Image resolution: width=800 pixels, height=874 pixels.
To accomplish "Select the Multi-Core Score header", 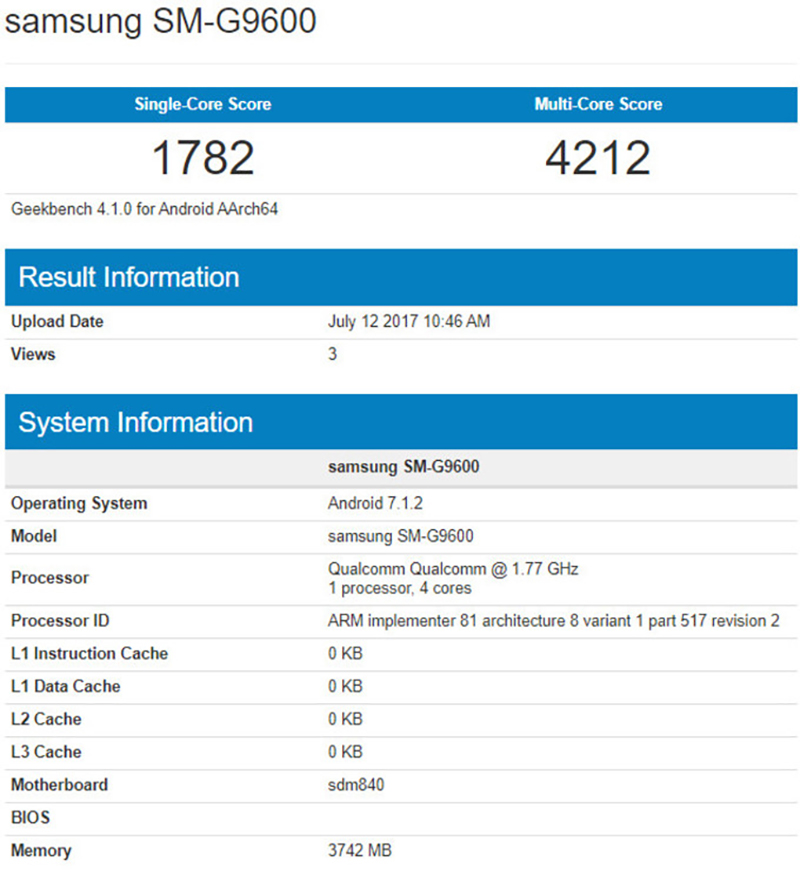I will pyautogui.click(x=598, y=104).
